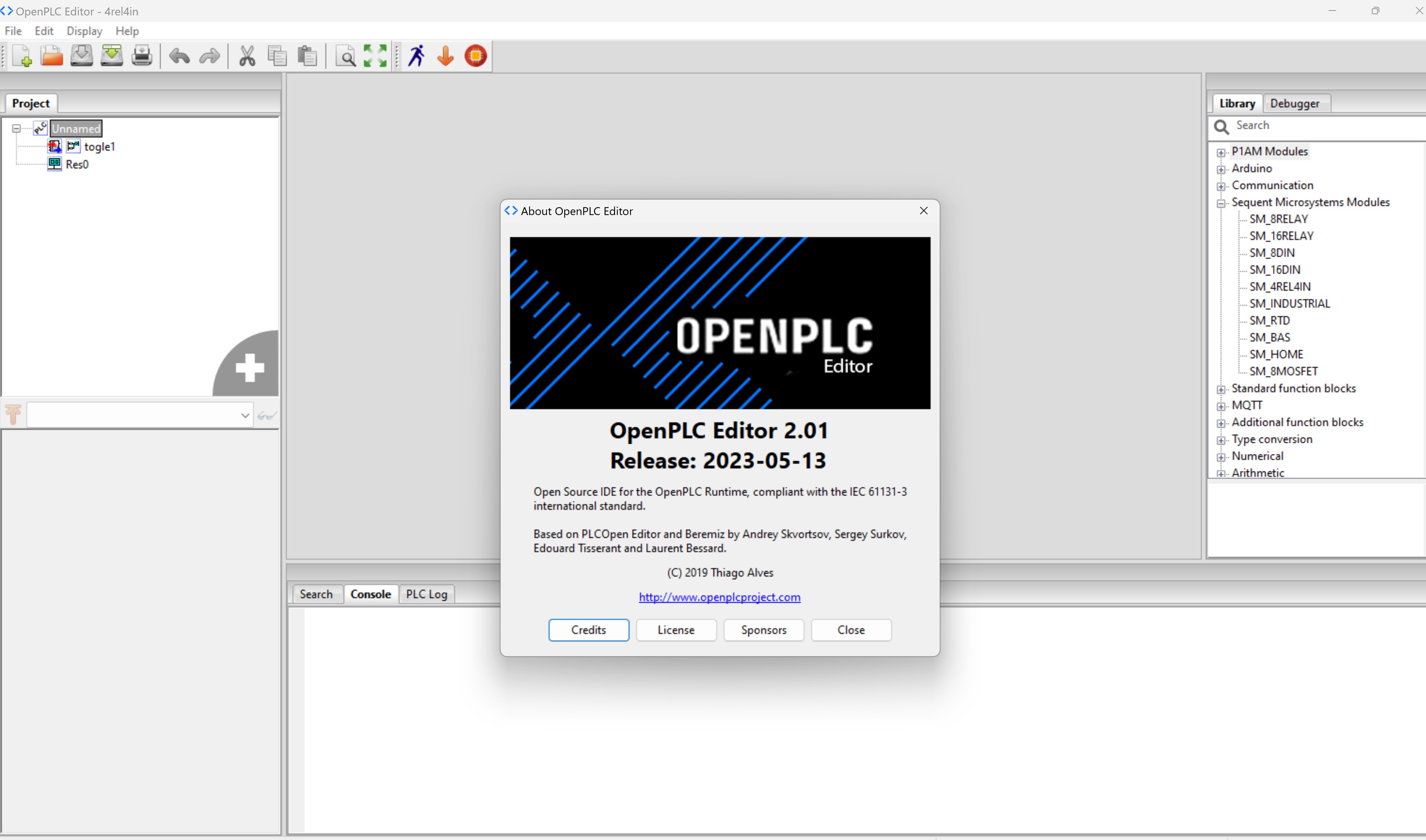Expand Additional function blocks category
Screen dimensions: 1426x840
tap(1221, 423)
